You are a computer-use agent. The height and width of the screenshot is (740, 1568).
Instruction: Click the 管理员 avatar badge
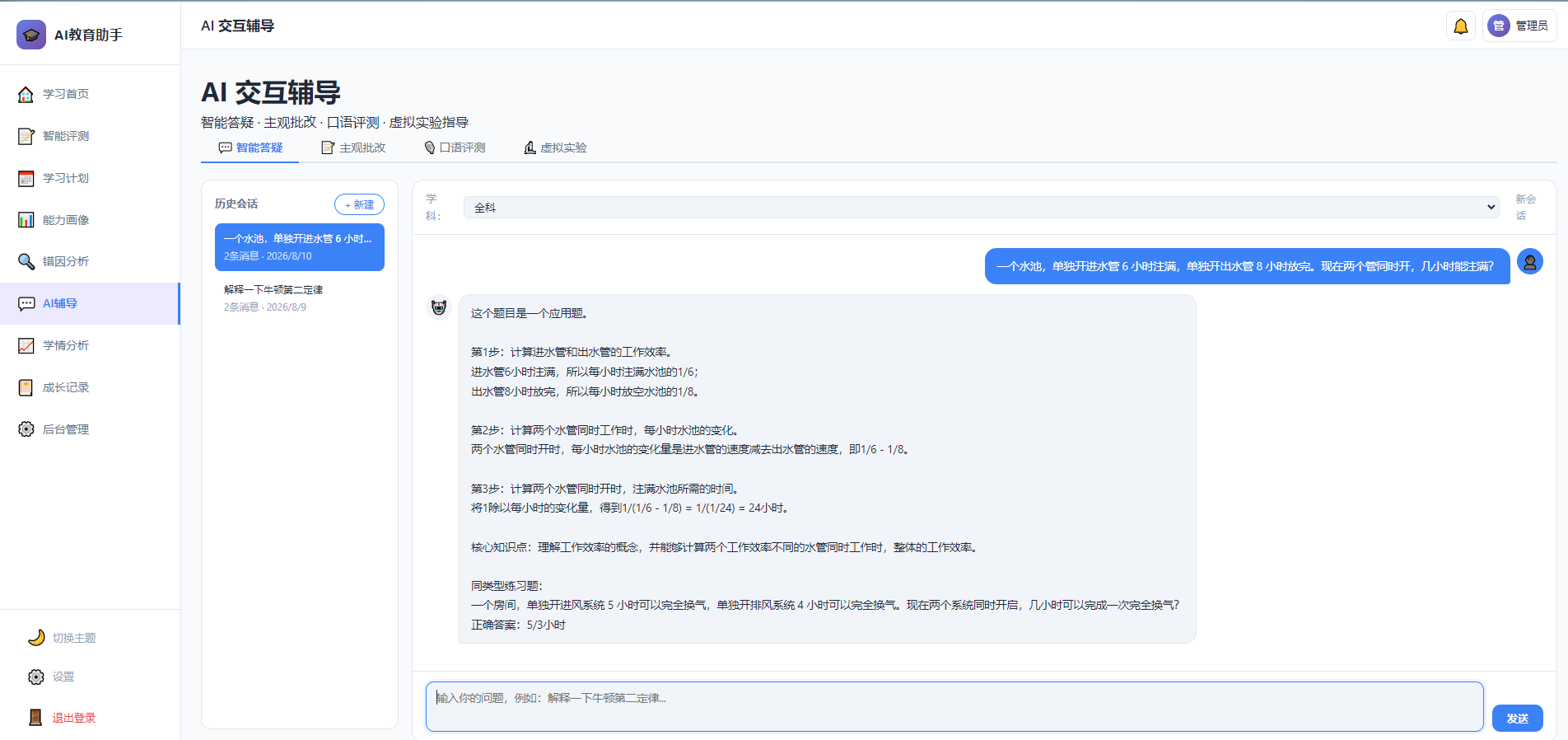1499,26
